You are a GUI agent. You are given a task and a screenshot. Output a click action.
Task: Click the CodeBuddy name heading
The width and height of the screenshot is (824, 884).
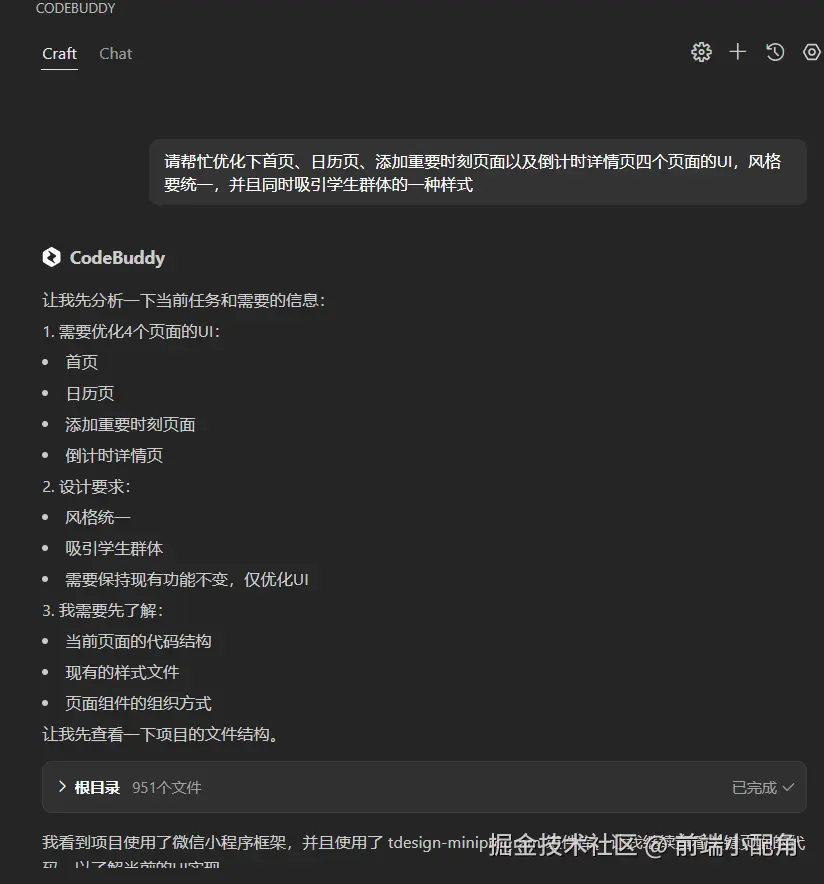pyautogui.click(x=117, y=258)
